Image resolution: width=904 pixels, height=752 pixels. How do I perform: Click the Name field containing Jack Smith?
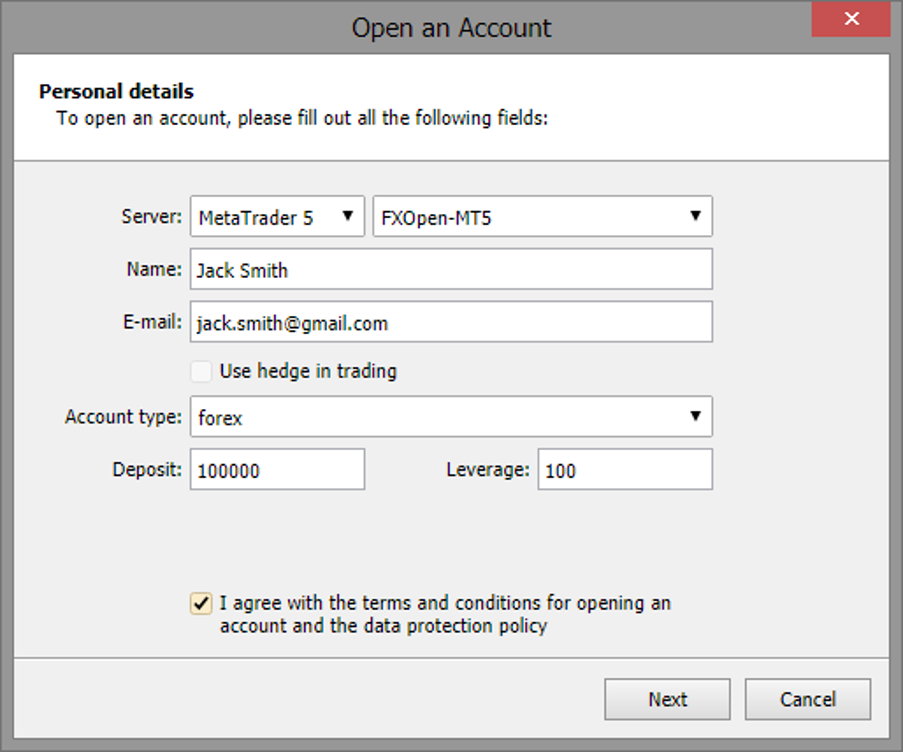click(451, 270)
